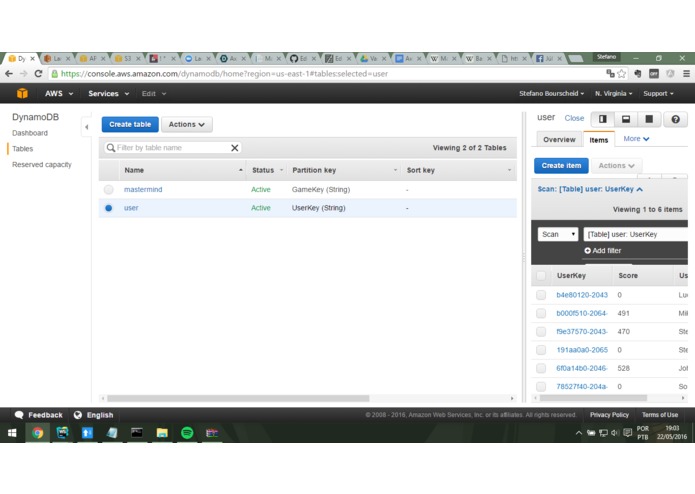Collapse the Scan: [Table] user section
The image size is (695, 494).
590,189
